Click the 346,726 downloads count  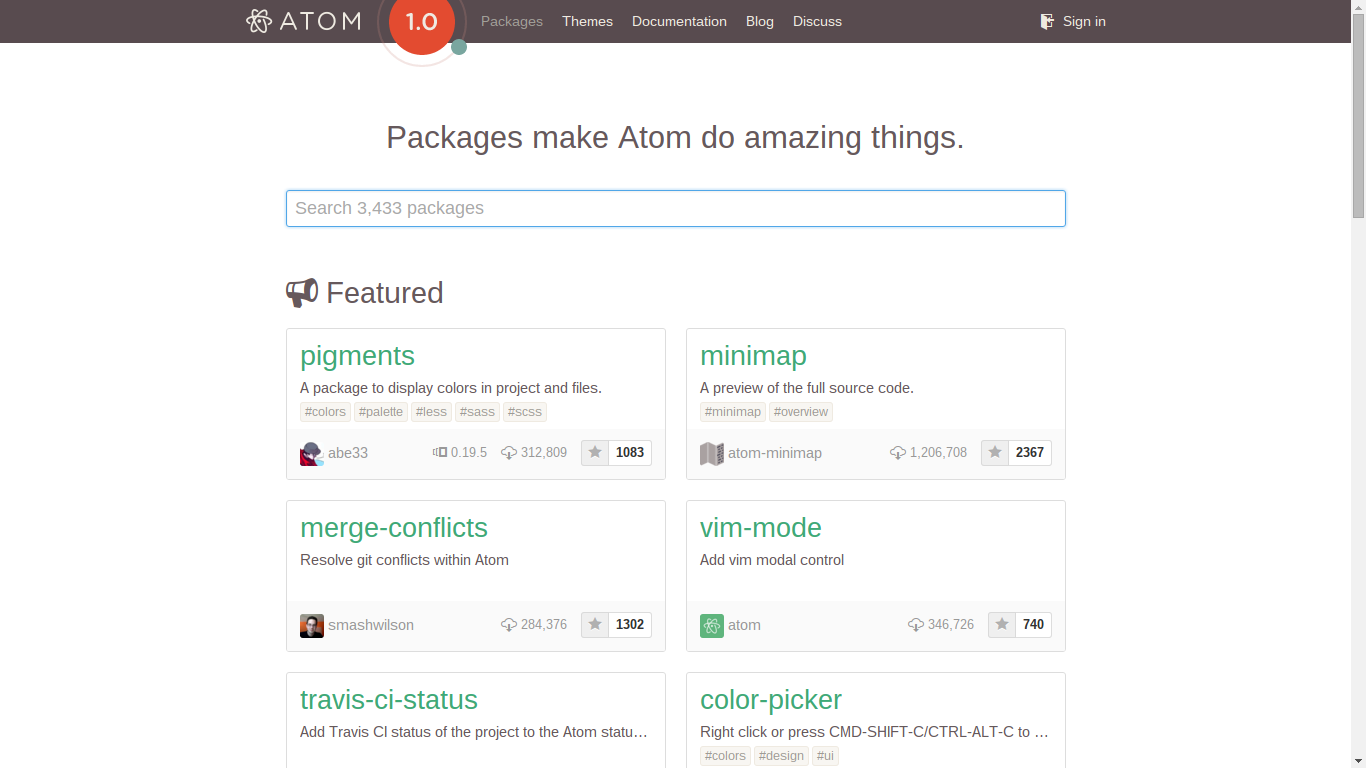click(x=951, y=625)
